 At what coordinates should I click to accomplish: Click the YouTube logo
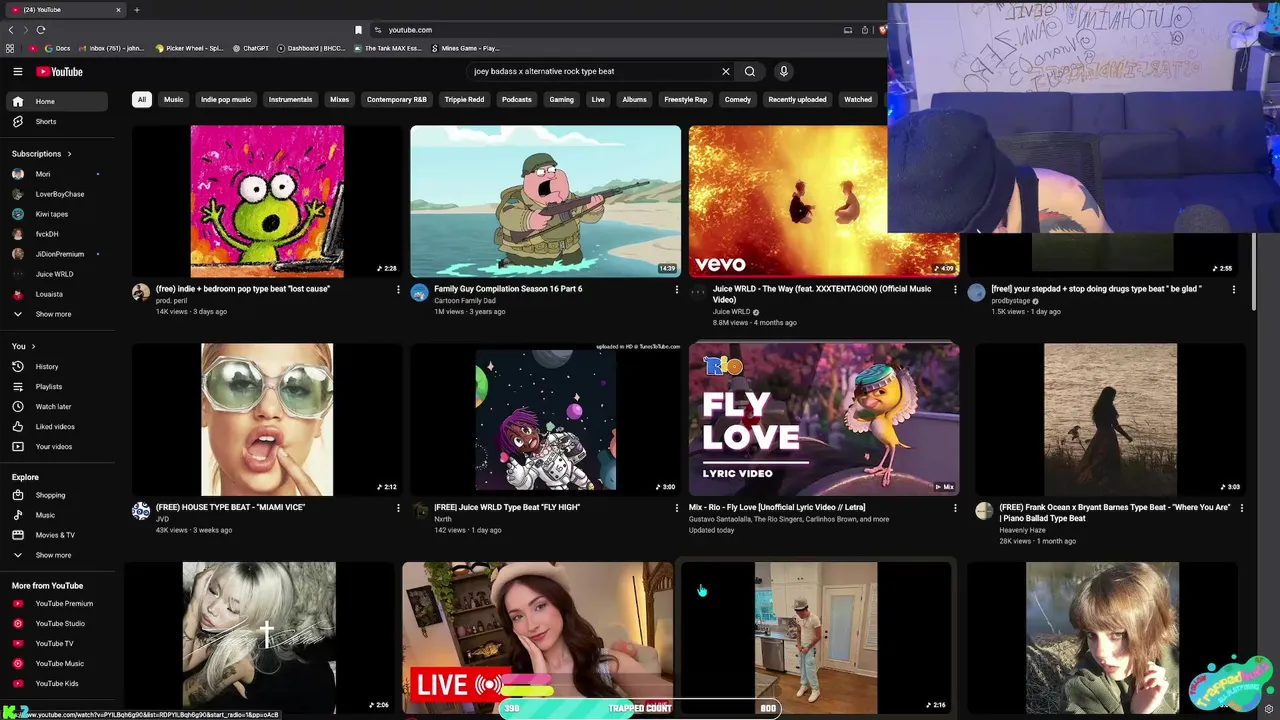[60, 71]
